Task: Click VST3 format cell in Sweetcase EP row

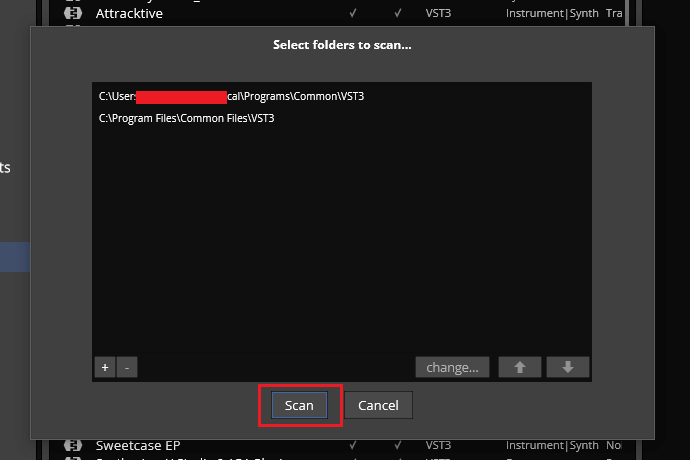Action: [x=439, y=445]
